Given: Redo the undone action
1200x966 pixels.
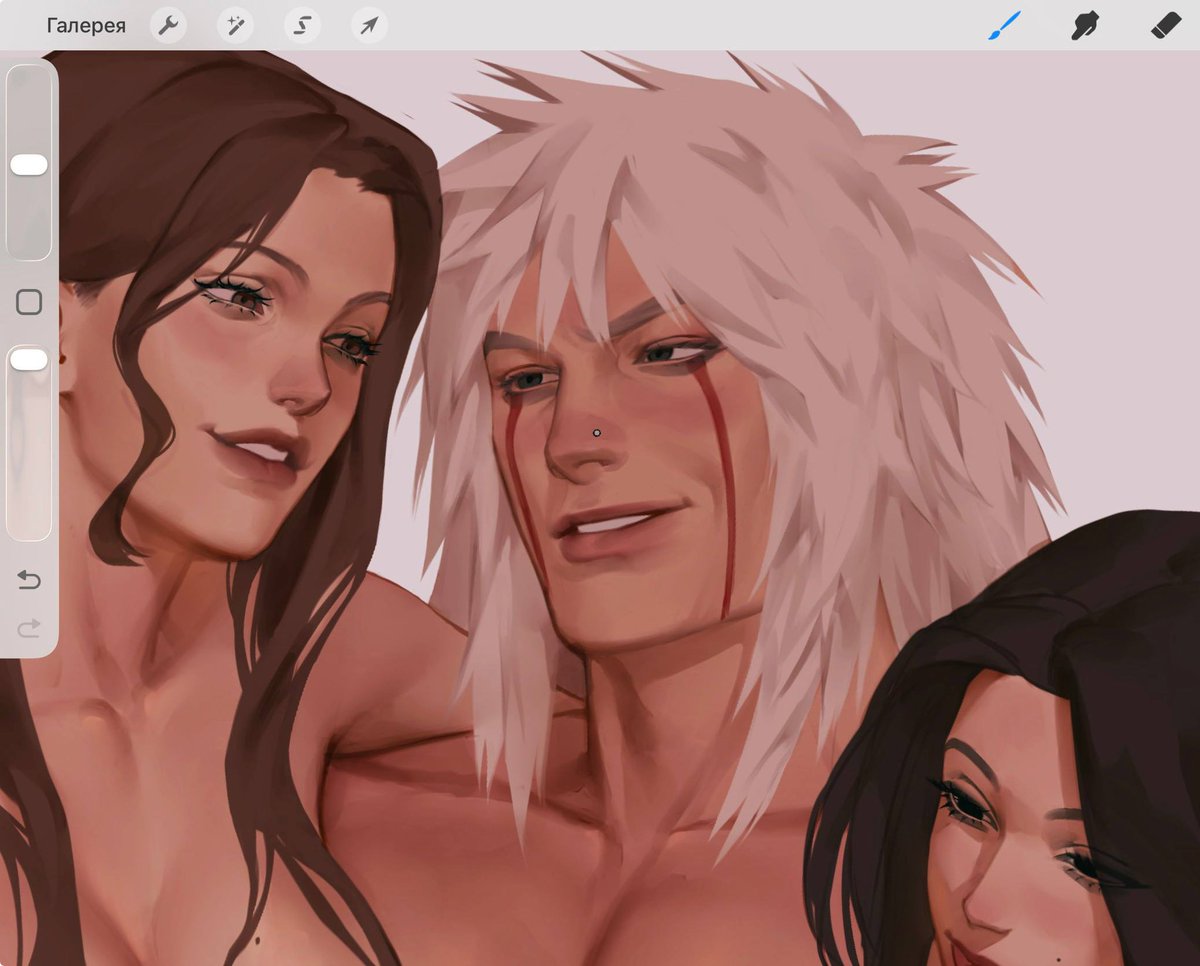Looking at the screenshot, I should [29, 627].
